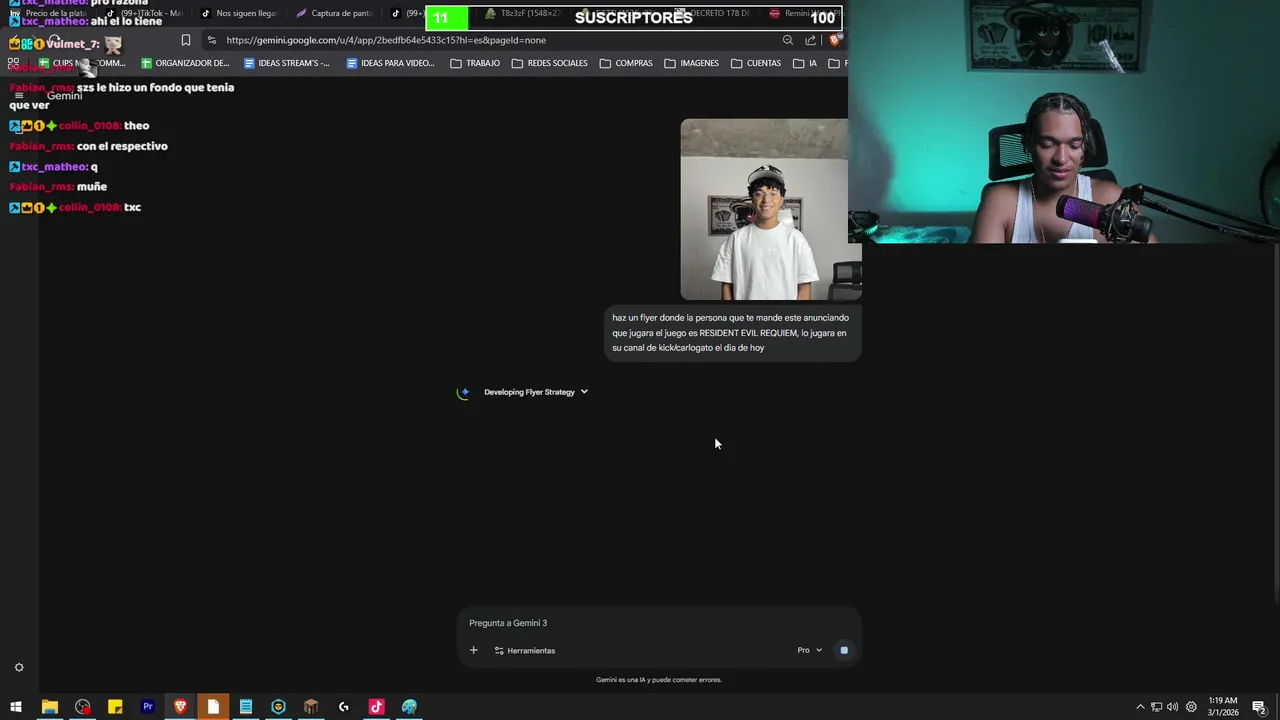The height and width of the screenshot is (720, 1280).
Task: Open the clock and date flyout
Action: coord(1223,707)
